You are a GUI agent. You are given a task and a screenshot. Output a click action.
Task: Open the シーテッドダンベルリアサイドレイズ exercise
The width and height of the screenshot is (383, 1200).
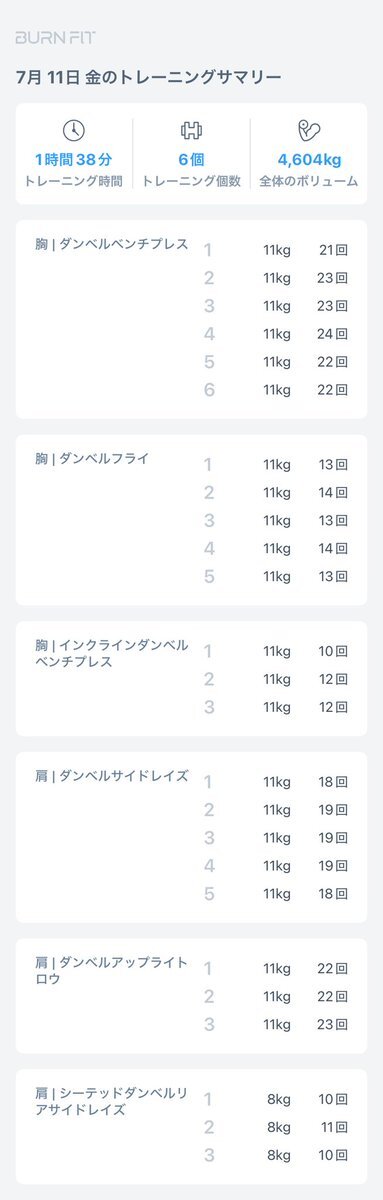click(x=111, y=1101)
